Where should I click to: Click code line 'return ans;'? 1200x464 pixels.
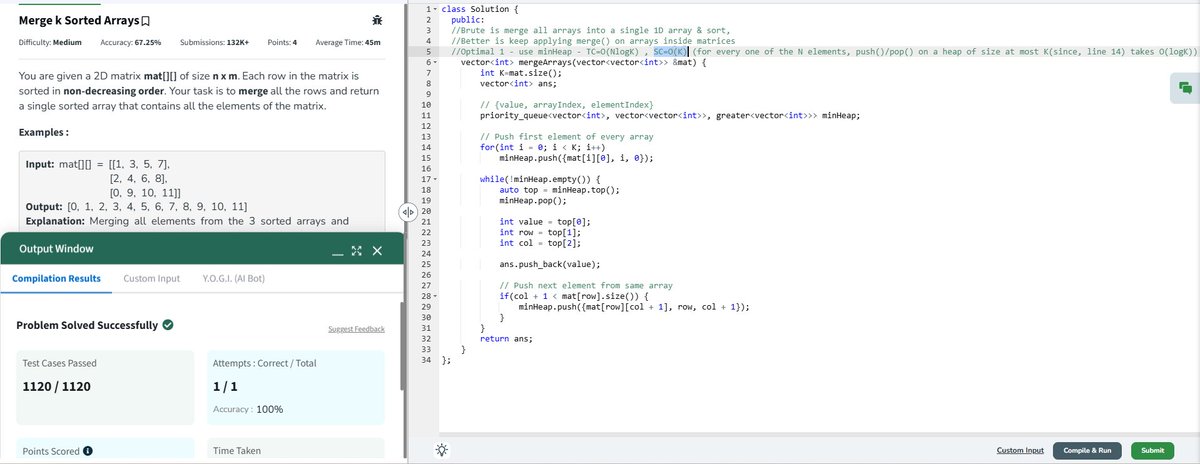(506, 338)
